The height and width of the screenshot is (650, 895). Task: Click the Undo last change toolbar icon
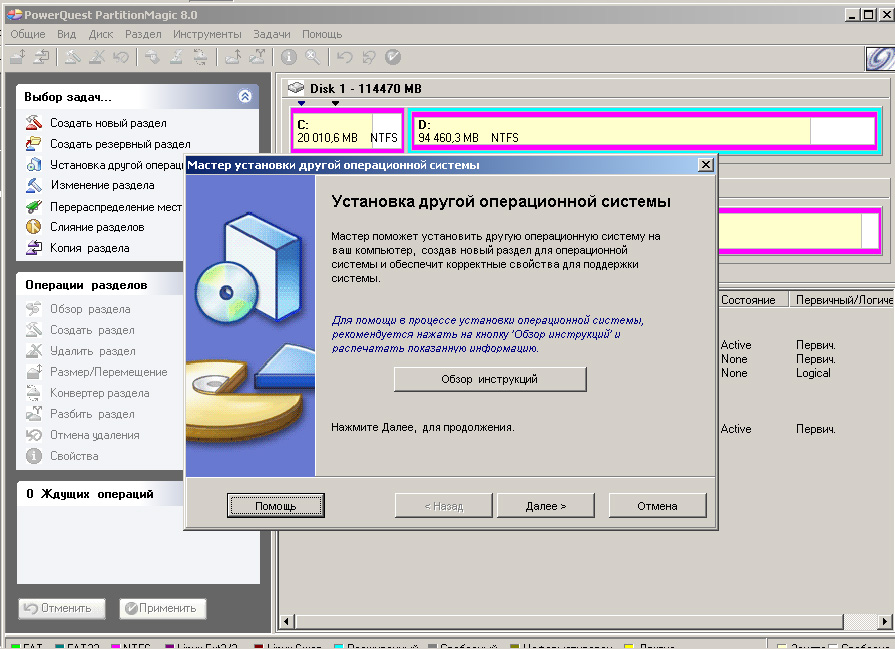pos(344,56)
